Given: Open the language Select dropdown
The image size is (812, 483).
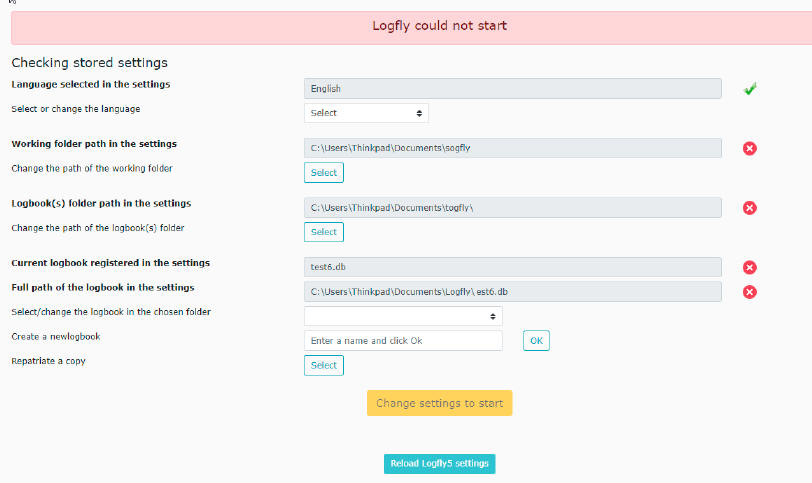Looking at the screenshot, I should tap(366, 113).
